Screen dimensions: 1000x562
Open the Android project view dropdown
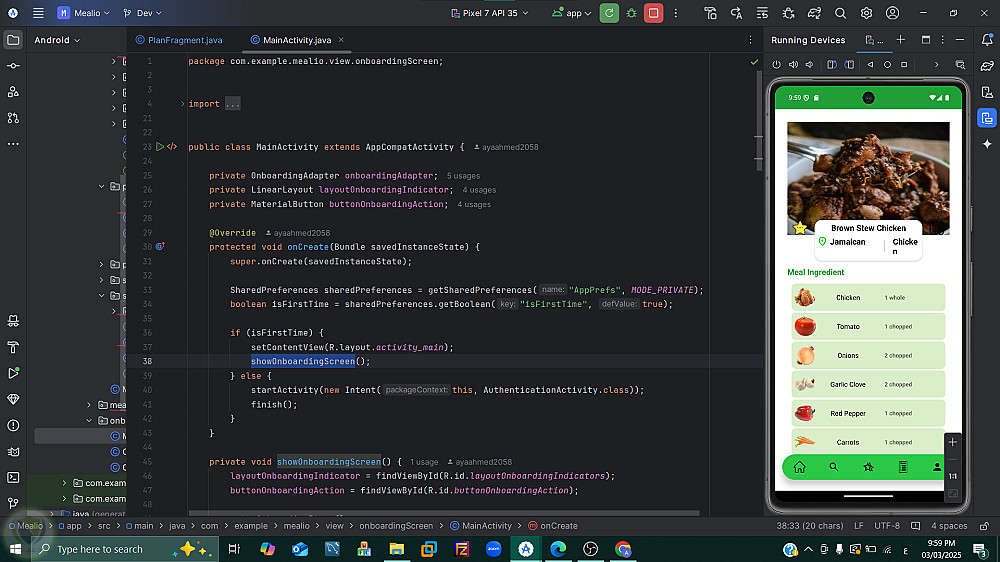coord(57,40)
